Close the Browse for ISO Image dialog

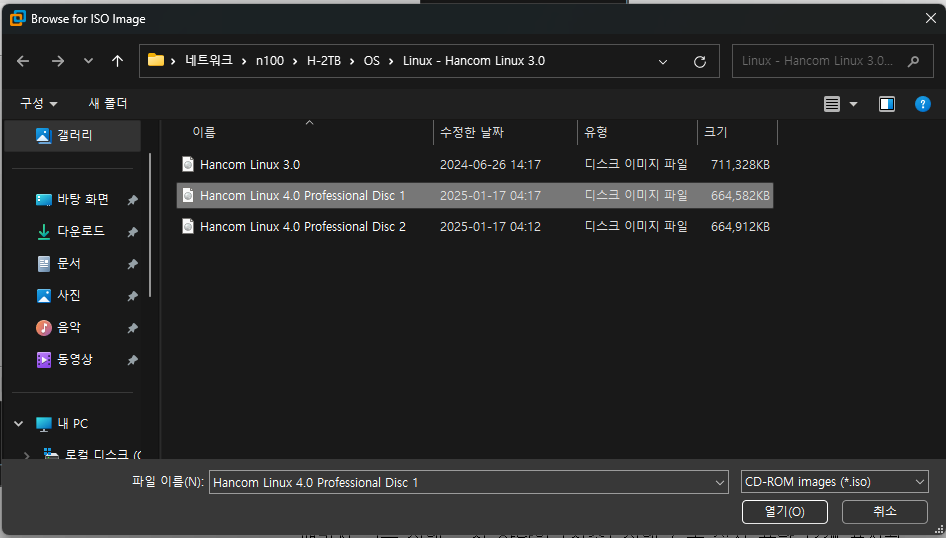930,19
